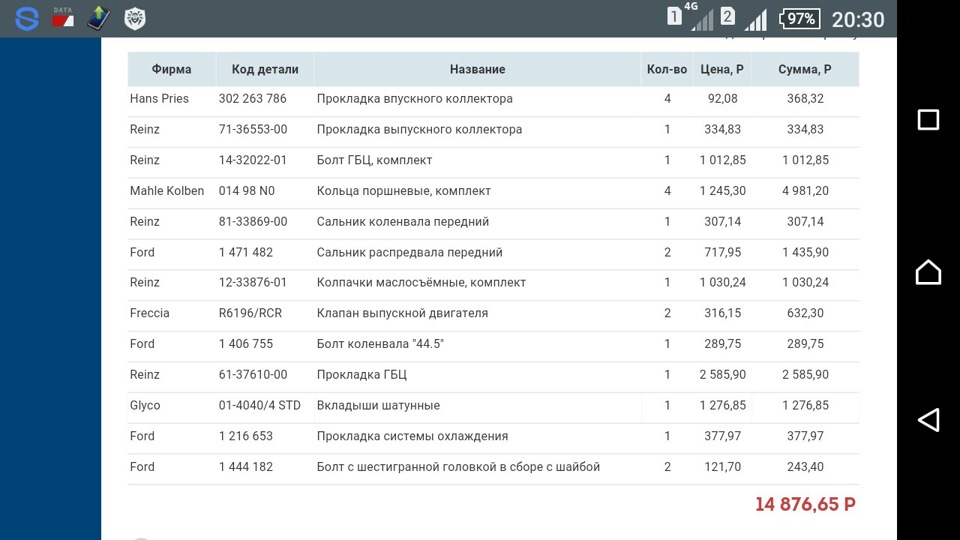Select Прокладка системы охлаждения name
Viewport: 960px width, 540px height.
pos(412,436)
